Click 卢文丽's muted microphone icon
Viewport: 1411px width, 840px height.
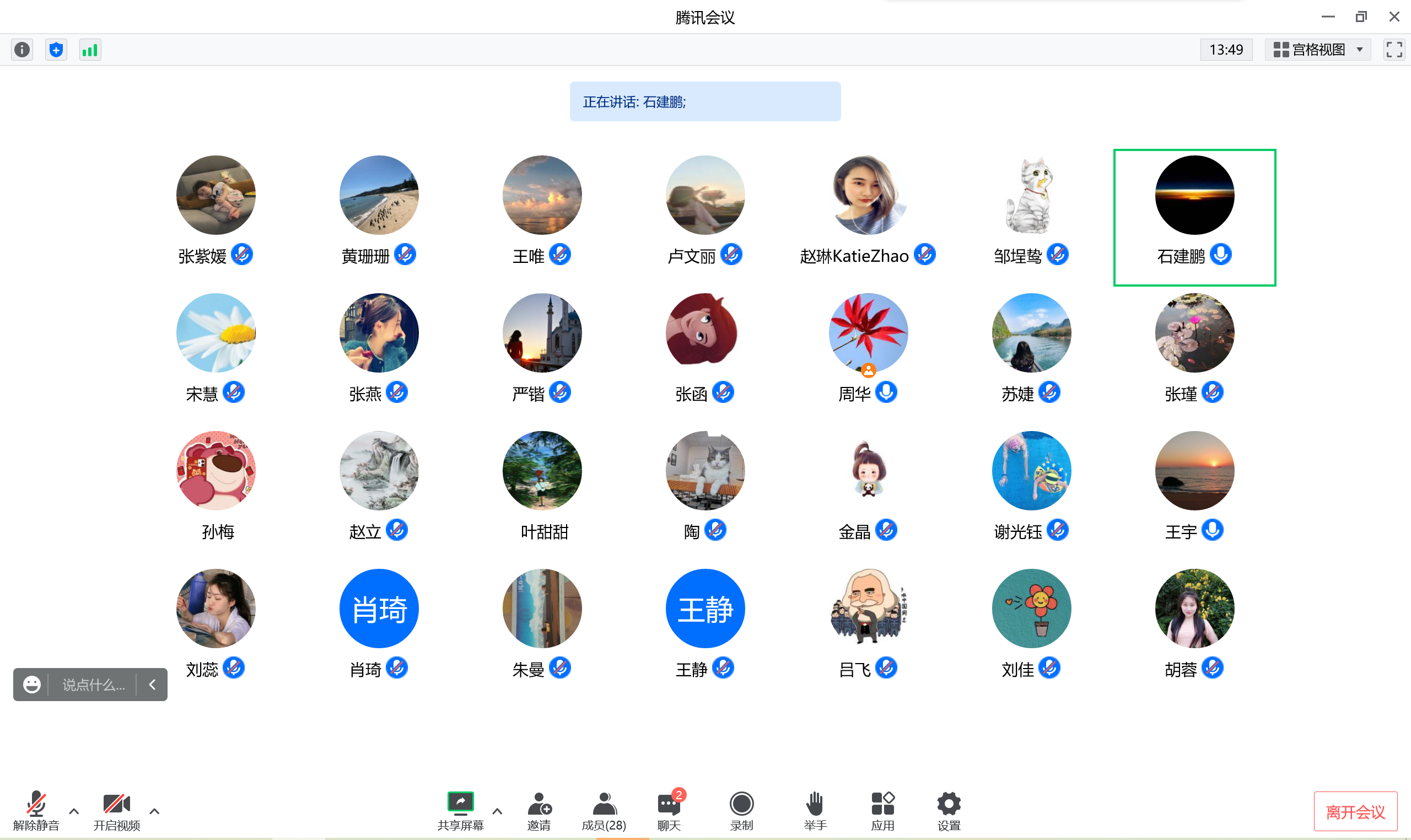[x=732, y=255]
